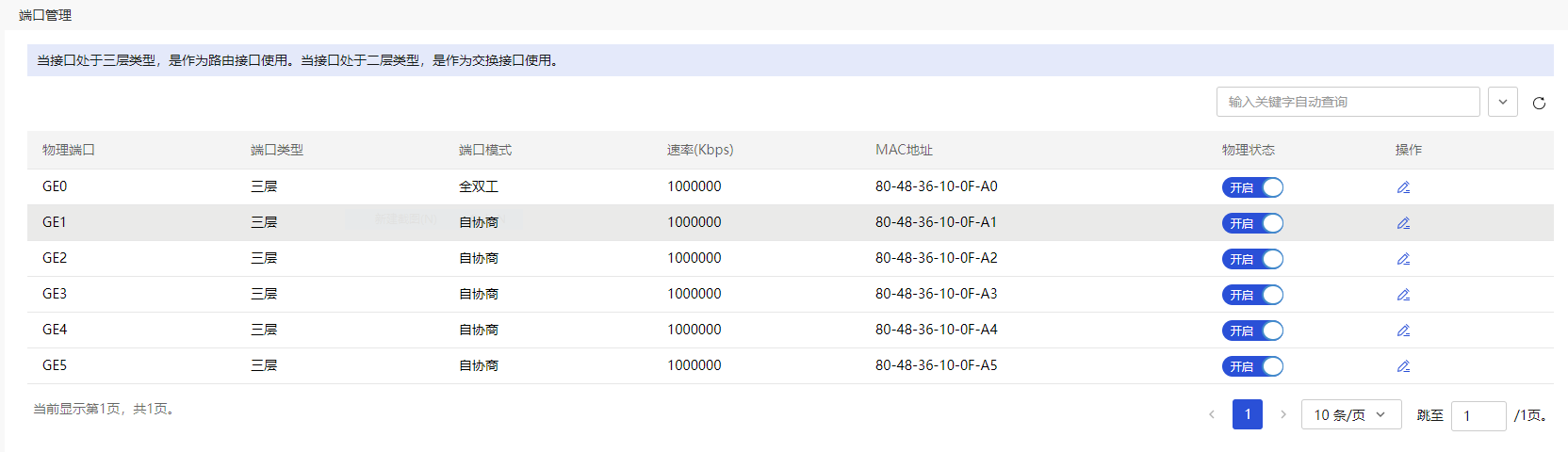Edit the GE5 port configuration
The width and height of the screenshot is (1568, 452).
[x=1403, y=366]
